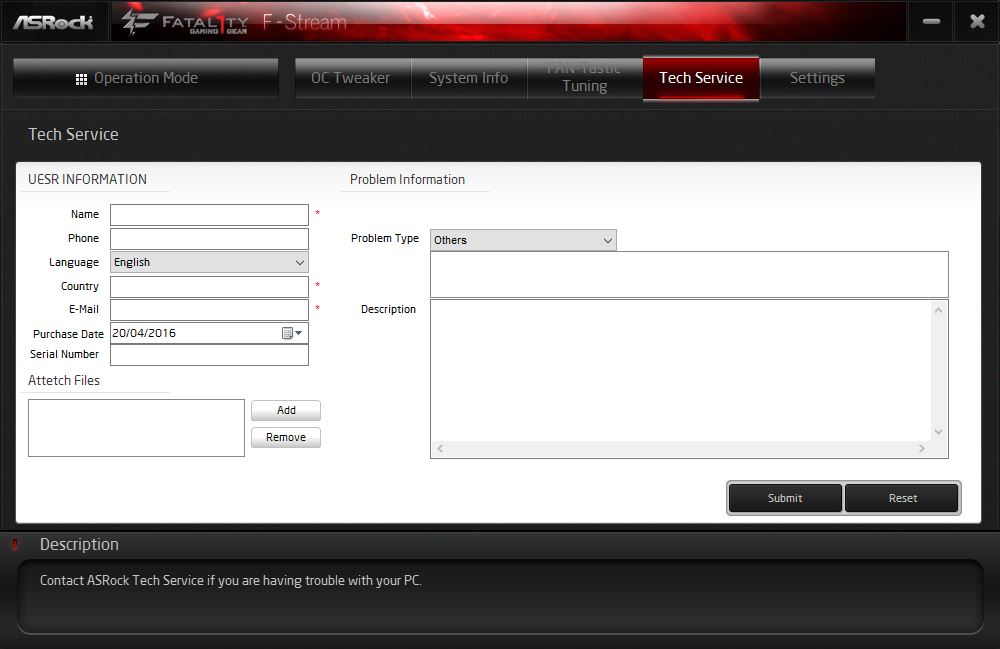1000x649 pixels.
Task: Open the Settings tab
Action: (x=817, y=78)
